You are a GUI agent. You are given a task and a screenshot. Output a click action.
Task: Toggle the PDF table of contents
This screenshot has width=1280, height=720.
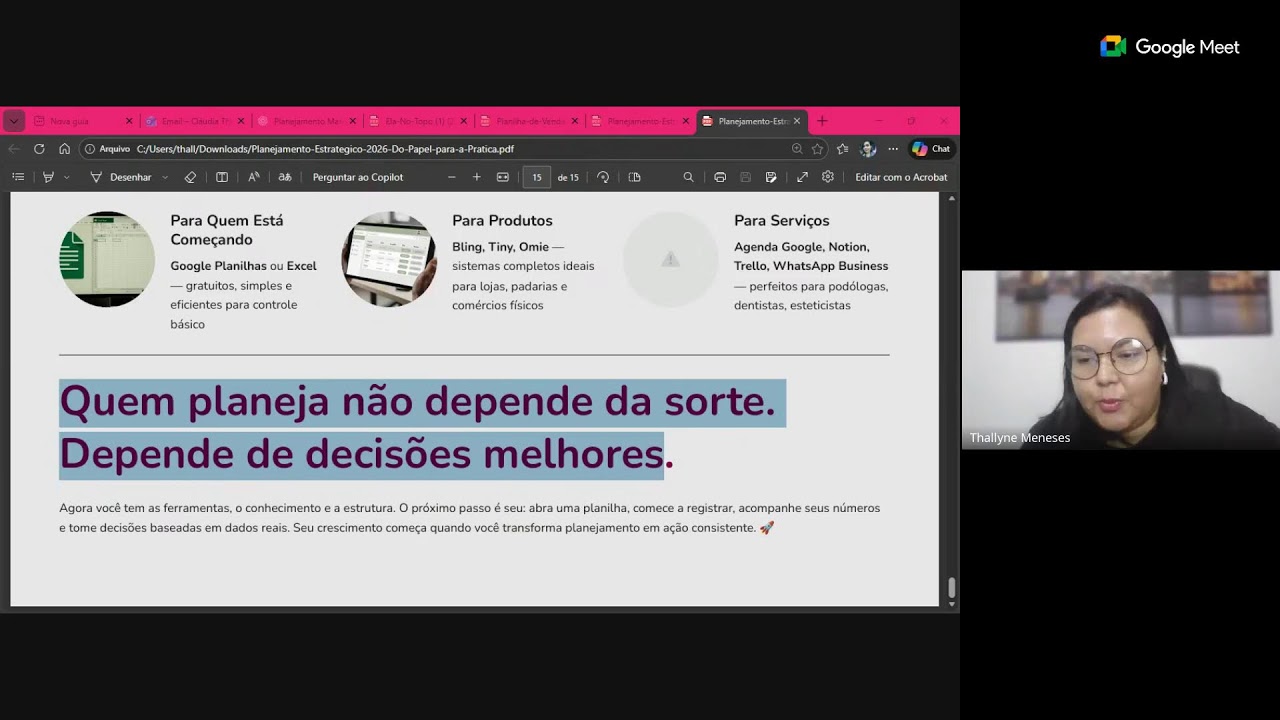[x=18, y=177]
